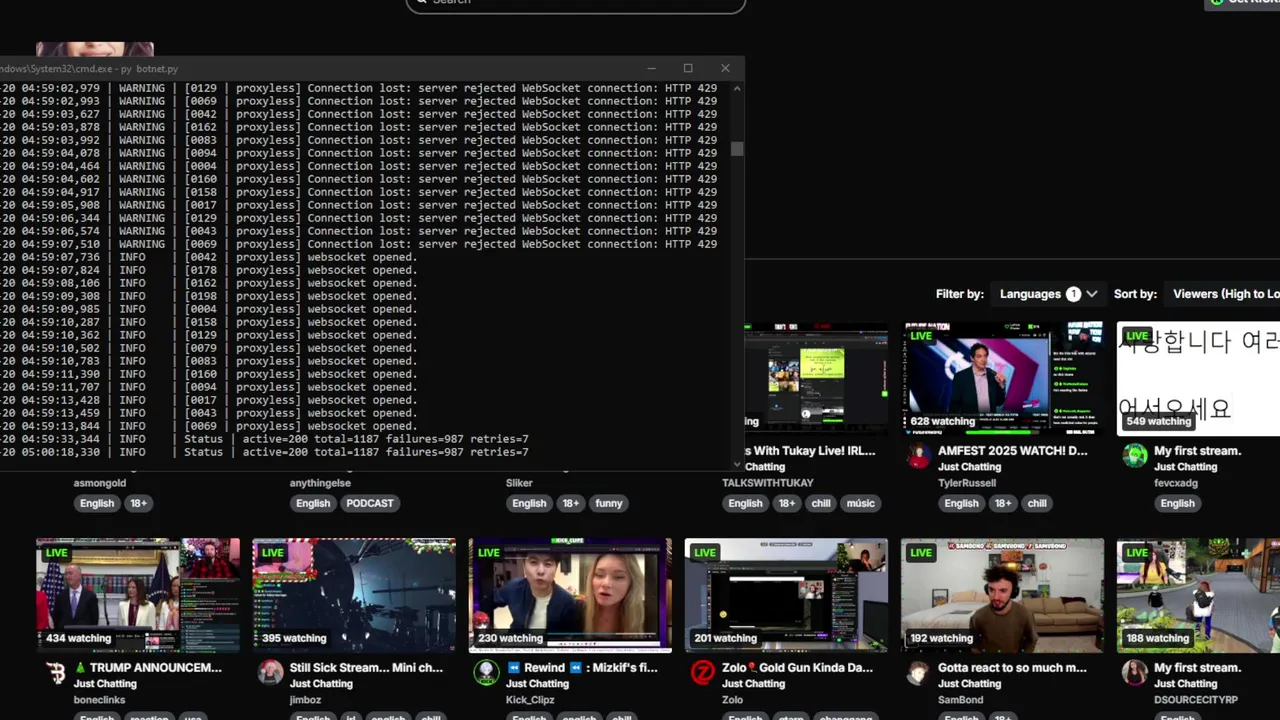The width and height of the screenshot is (1280, 720).
Task: Open TylerRussell's AMFEST 2025 stream thumbnail
Action: pyautogui.click(x=1002, y=379)
